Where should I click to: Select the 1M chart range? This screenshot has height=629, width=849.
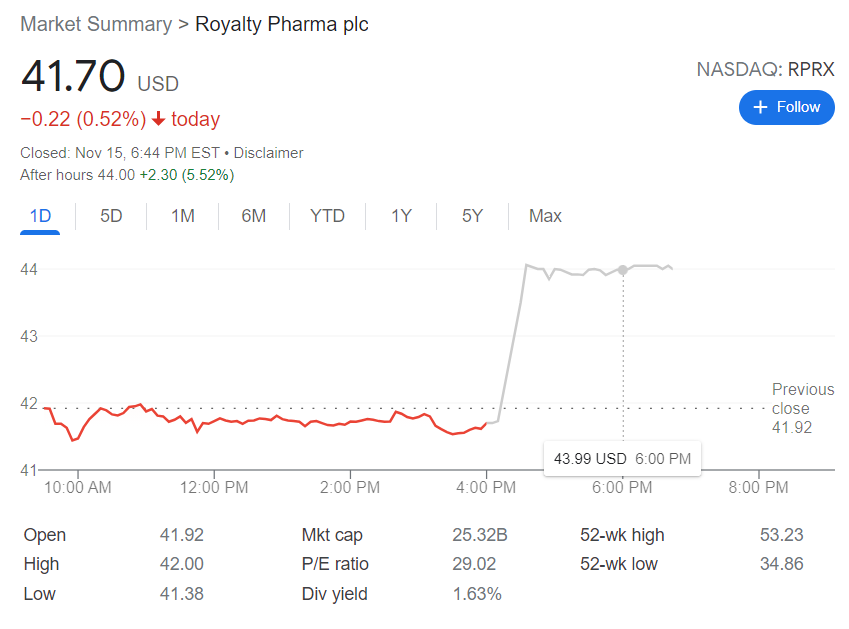(x=183, y=216)
